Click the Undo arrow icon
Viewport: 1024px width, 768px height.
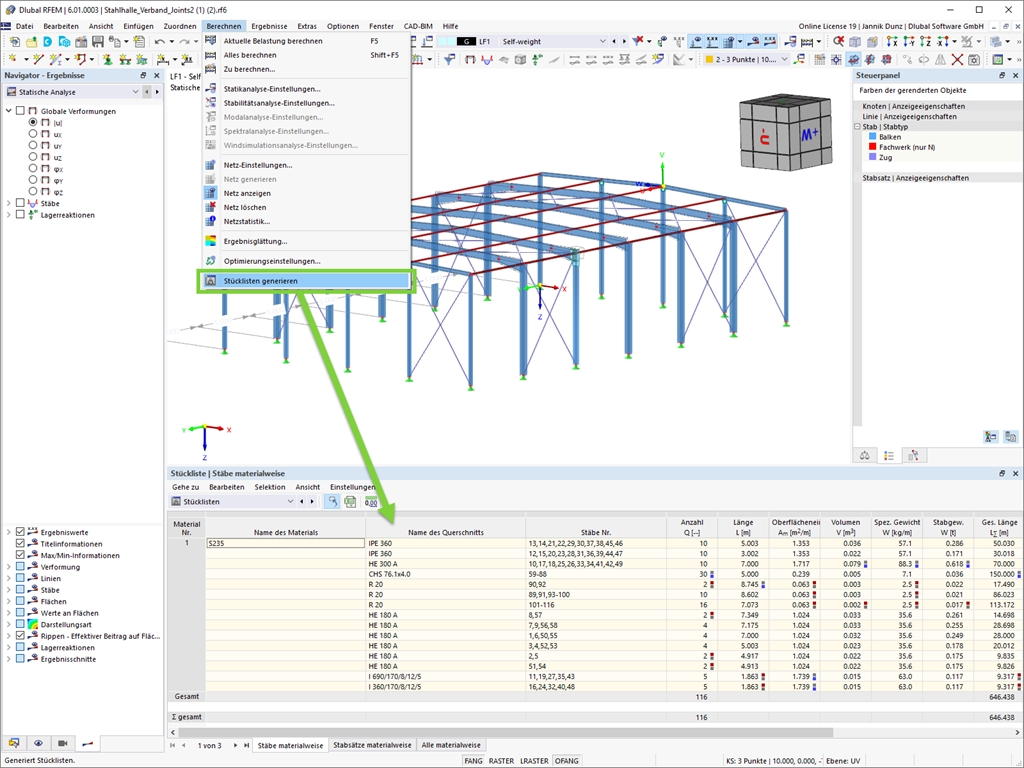[160, 42]
